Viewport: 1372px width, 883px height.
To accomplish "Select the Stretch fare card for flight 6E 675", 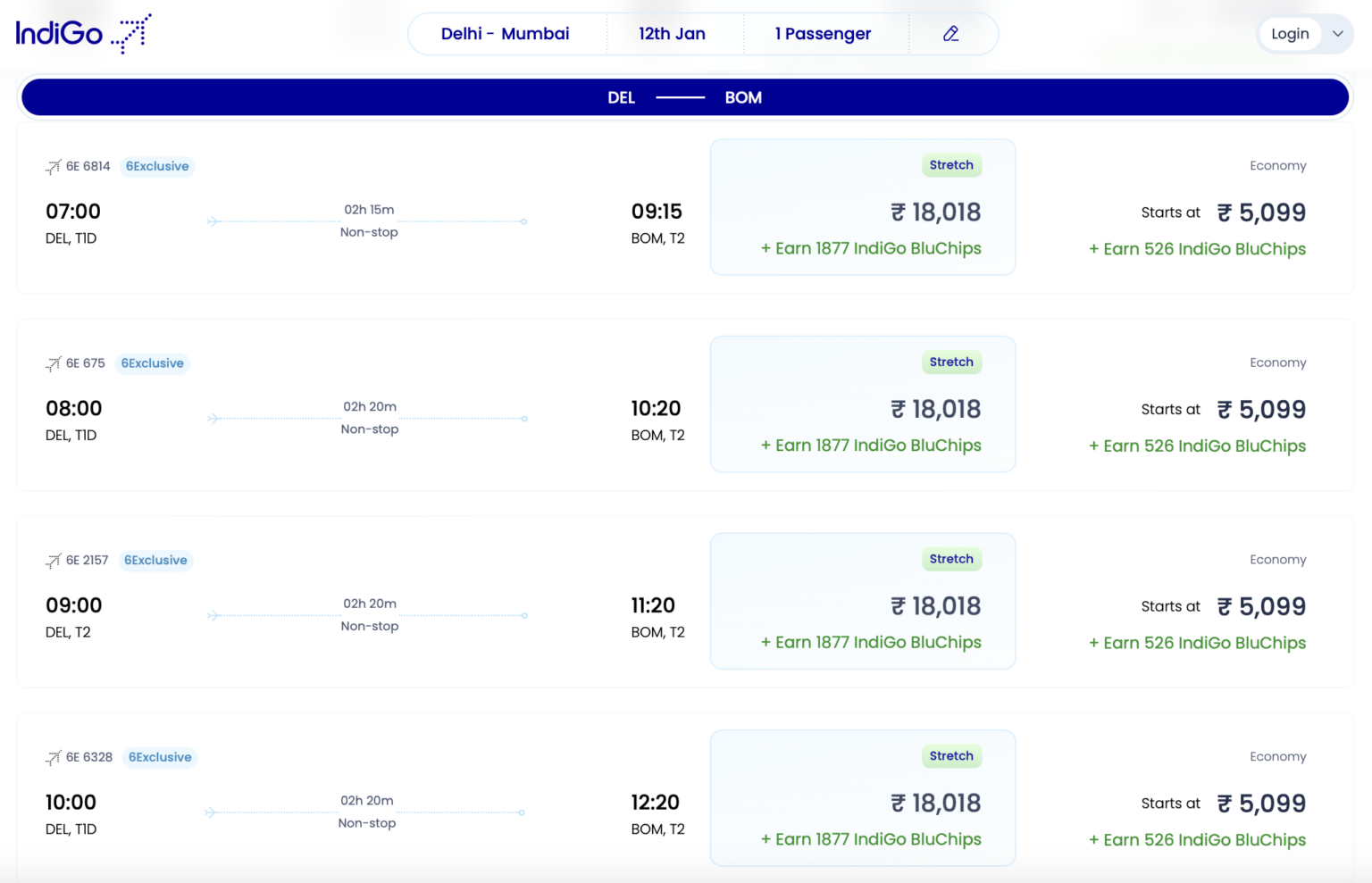I will (x=862, y=404).
